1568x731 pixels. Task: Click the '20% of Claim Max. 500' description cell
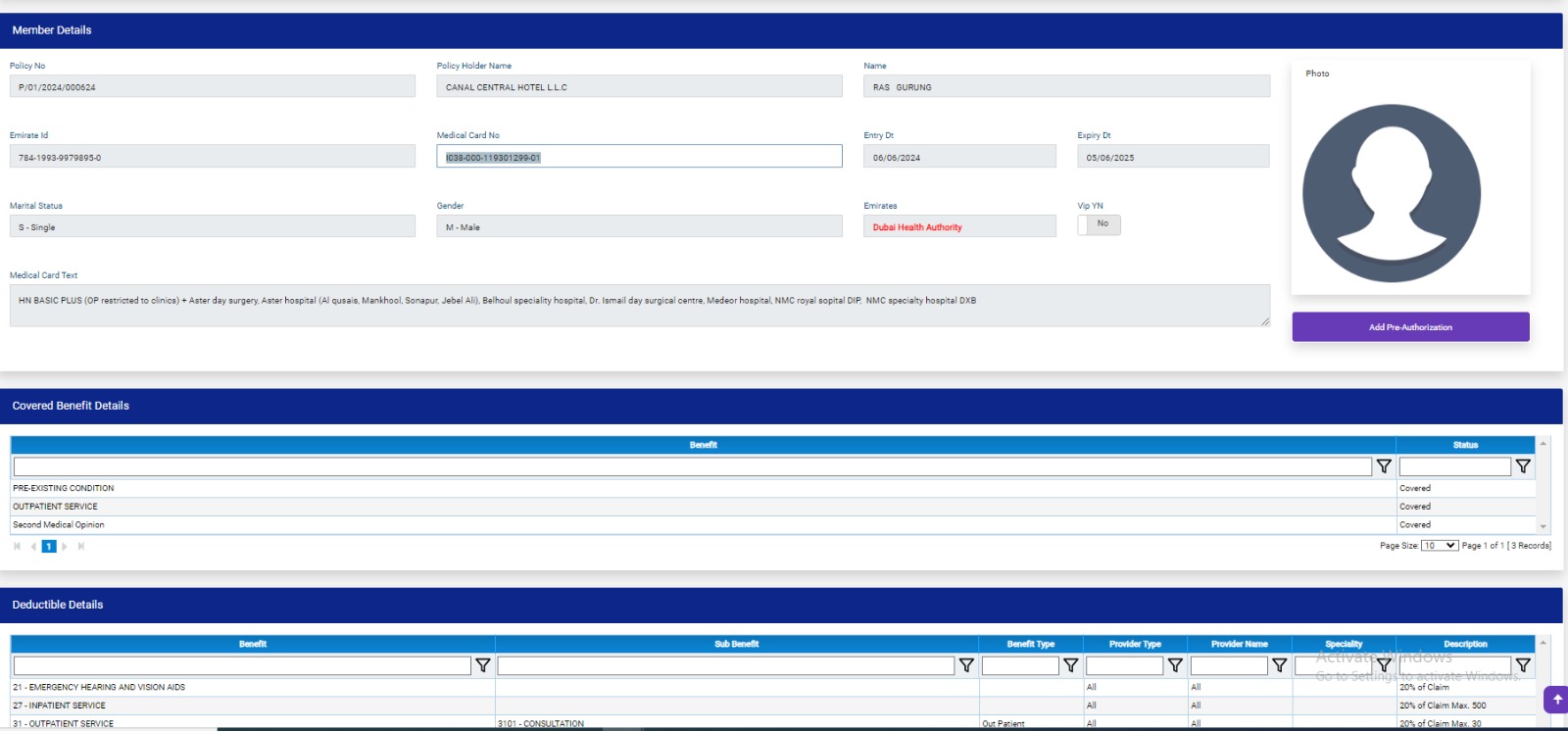(x=1465, y=706)
